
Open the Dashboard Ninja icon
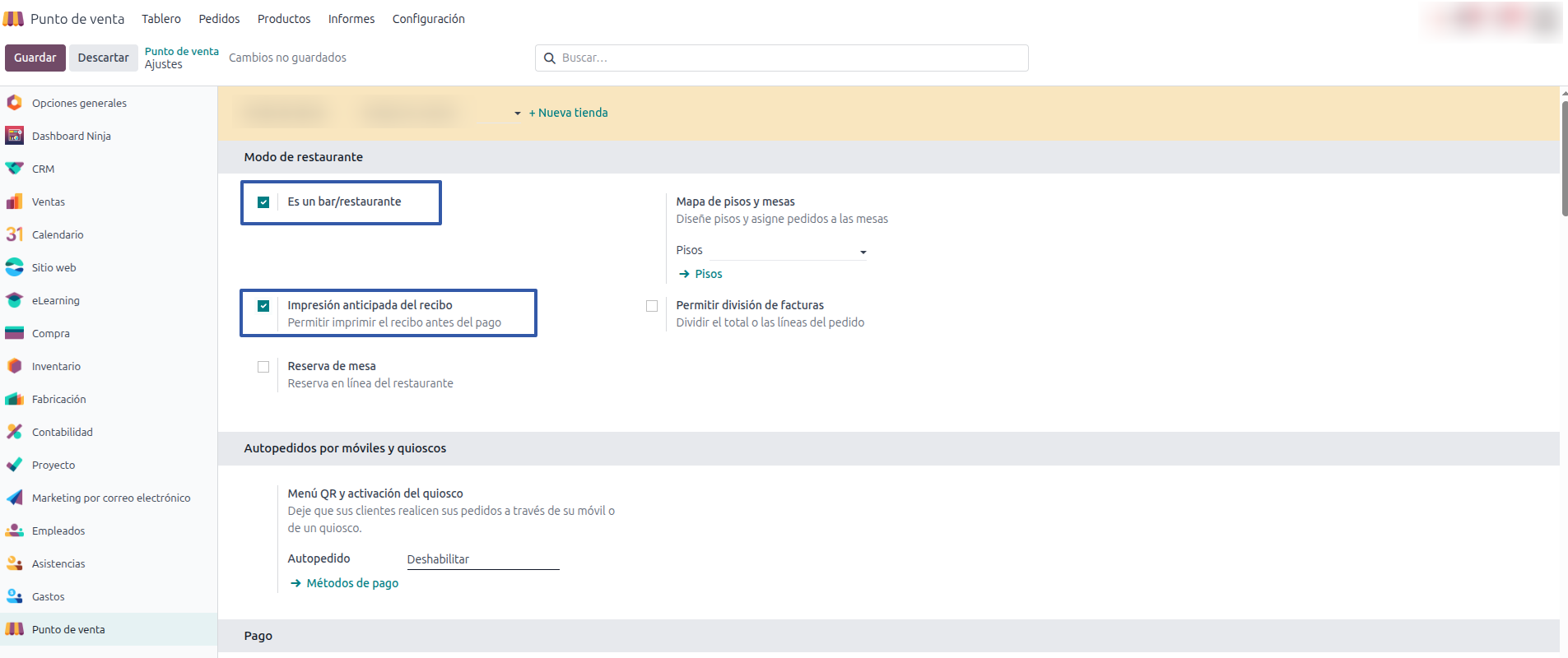pos(14,136)
